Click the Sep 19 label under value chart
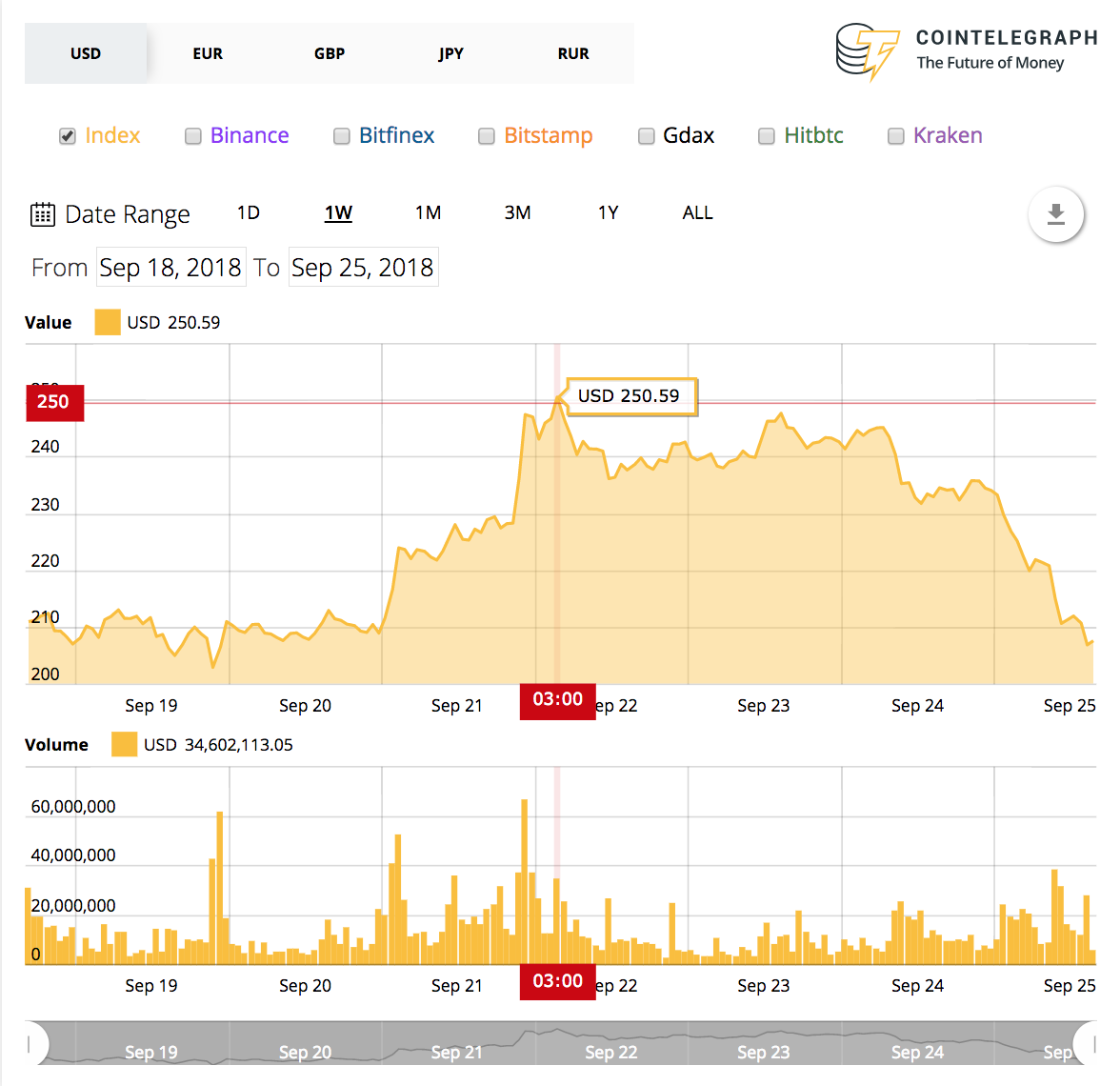 point(151,705)
